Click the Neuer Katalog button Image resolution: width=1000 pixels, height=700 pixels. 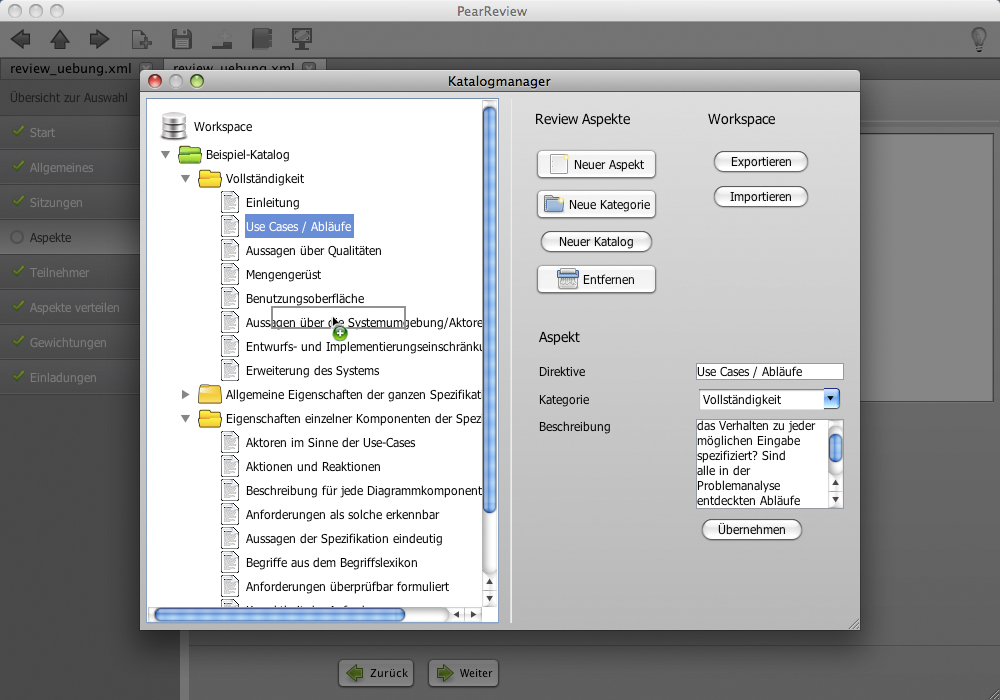(x=596, y=242)
